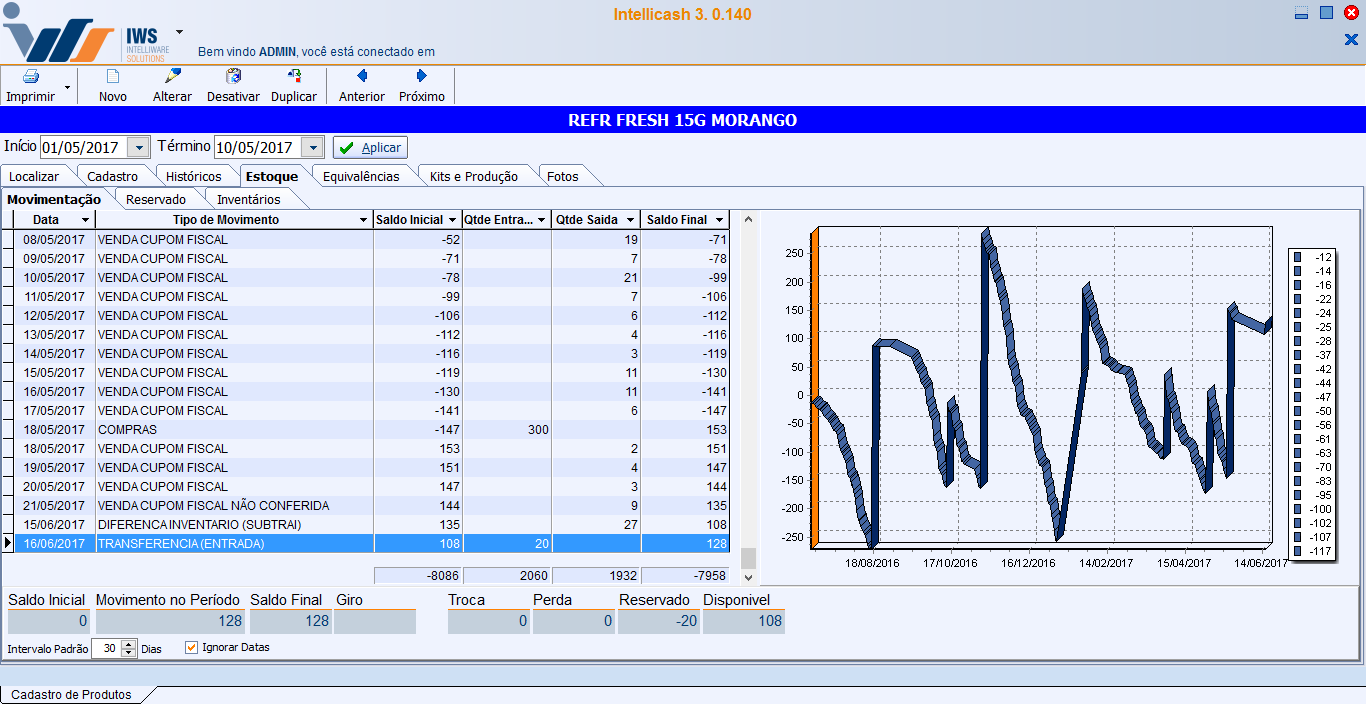
Task: Click the Início date input field
Action: point(84,147)
